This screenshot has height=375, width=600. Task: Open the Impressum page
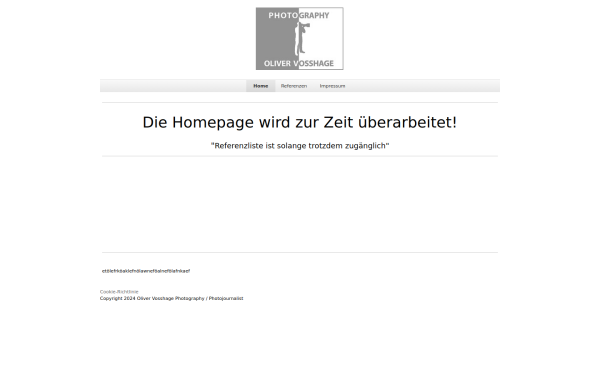pyautogui.click(x=333, y=86)
